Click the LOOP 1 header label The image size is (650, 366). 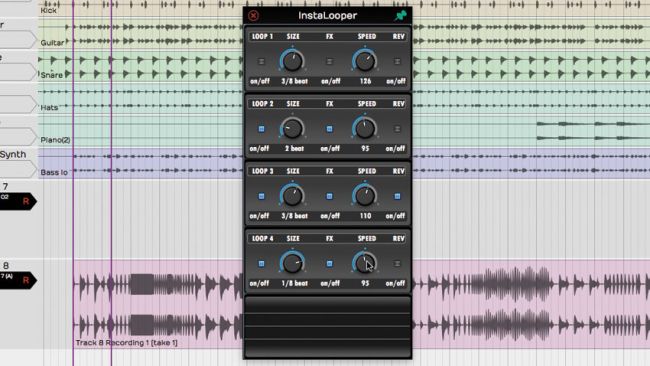point(262,36)
